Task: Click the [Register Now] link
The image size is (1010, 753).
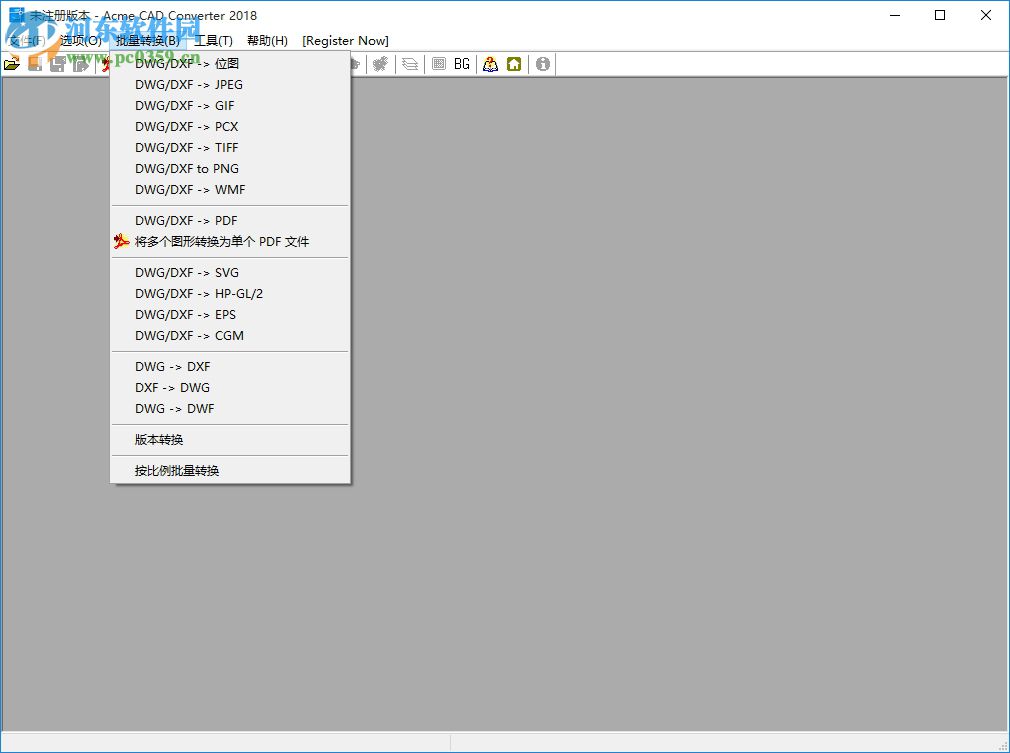Action: pyautogui.click(x=345, y=40)
